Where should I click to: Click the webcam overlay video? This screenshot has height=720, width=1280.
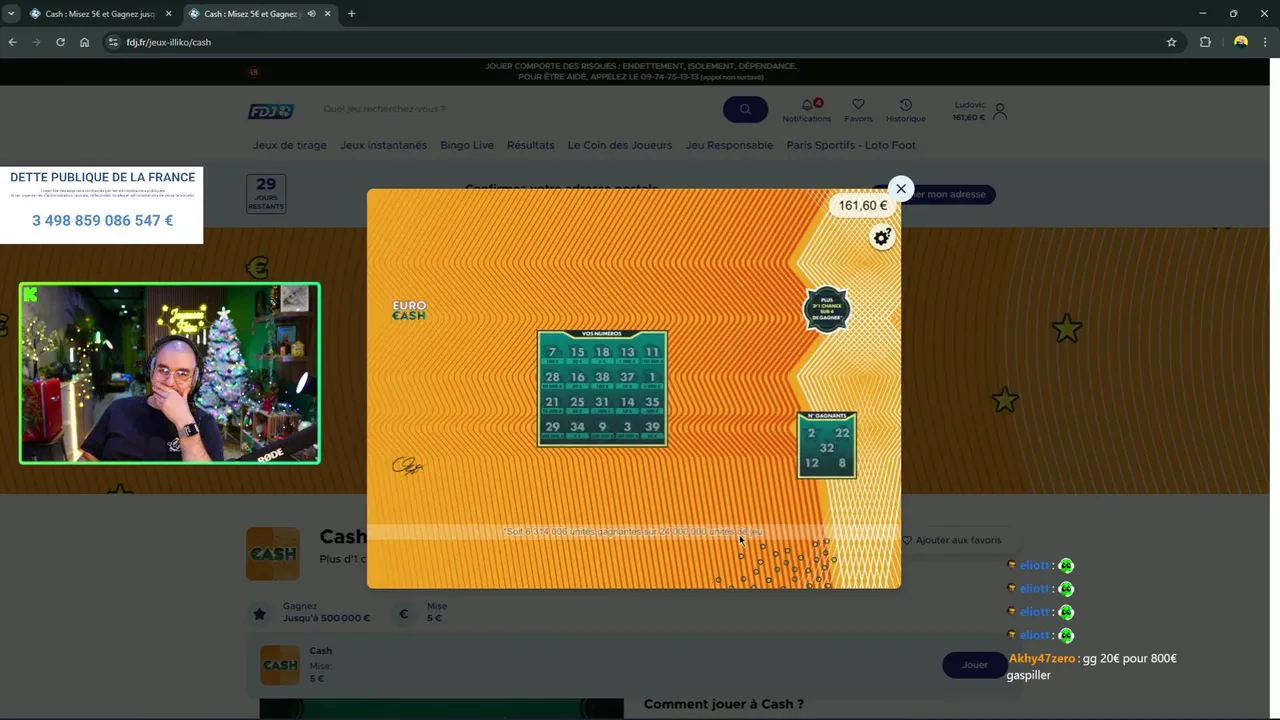click(x=170, y=373)
